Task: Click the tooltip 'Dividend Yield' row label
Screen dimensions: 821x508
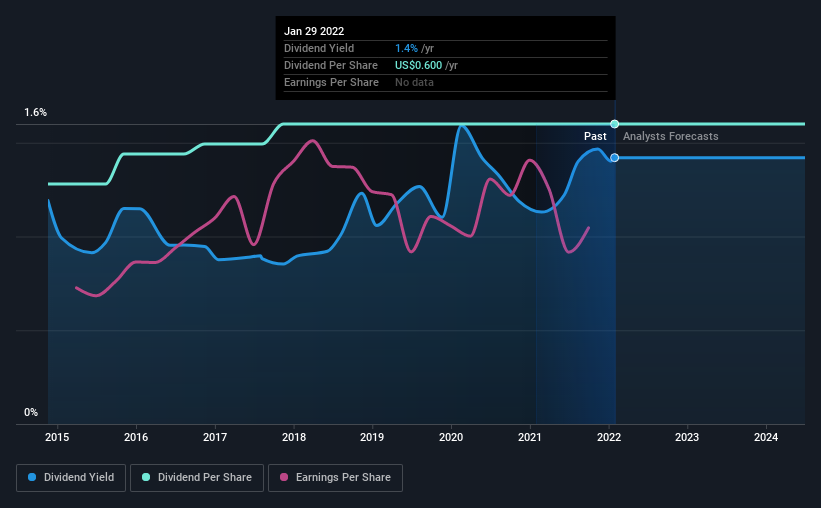Action: (x=319, y=48)
